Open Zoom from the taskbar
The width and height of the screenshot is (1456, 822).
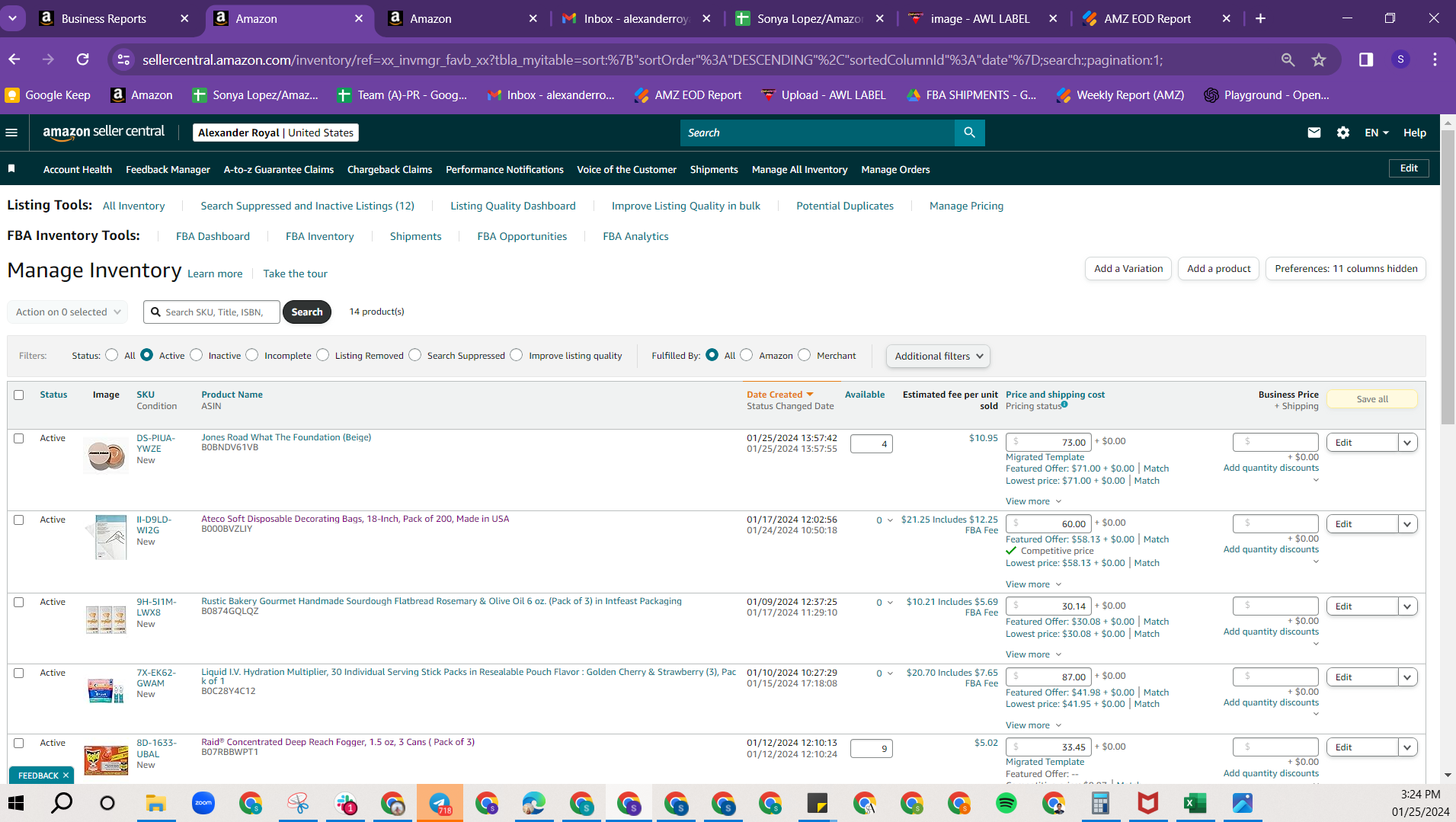pos(203,803)
